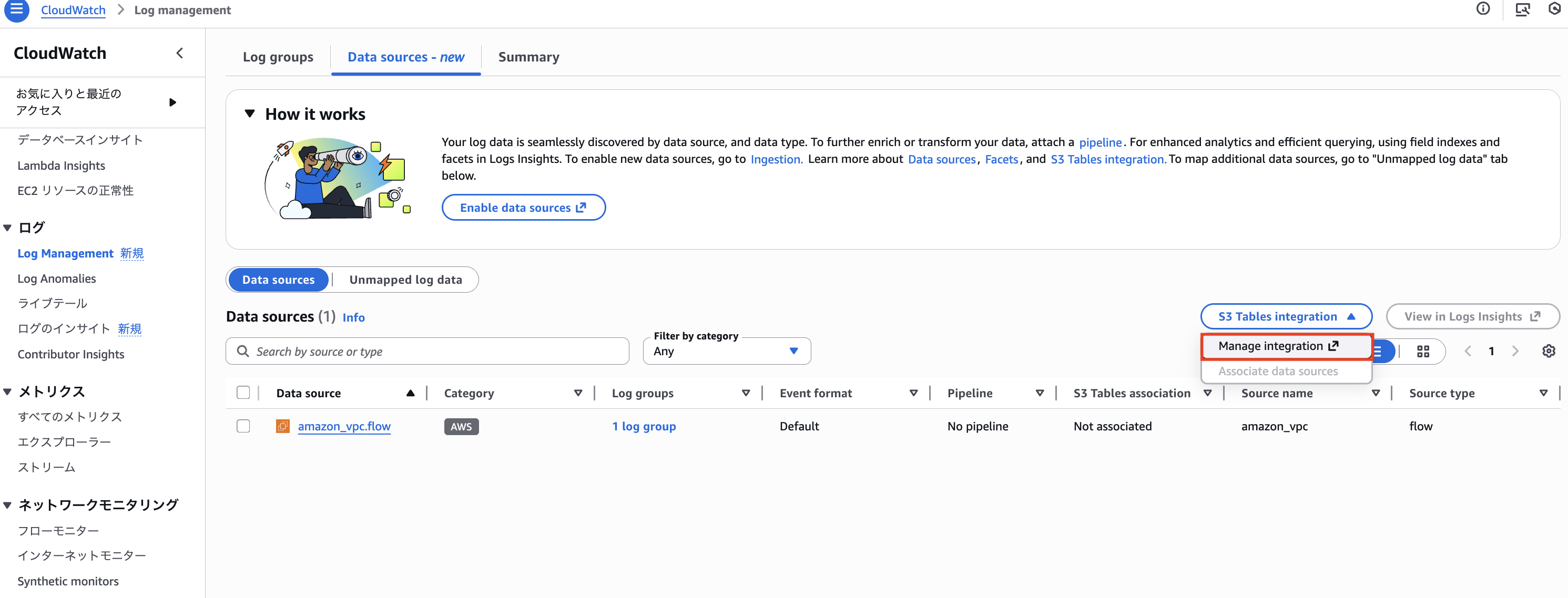Click Enable data sources button
The width and height of the screenshot is (1568, 598).
pos(523,208)
